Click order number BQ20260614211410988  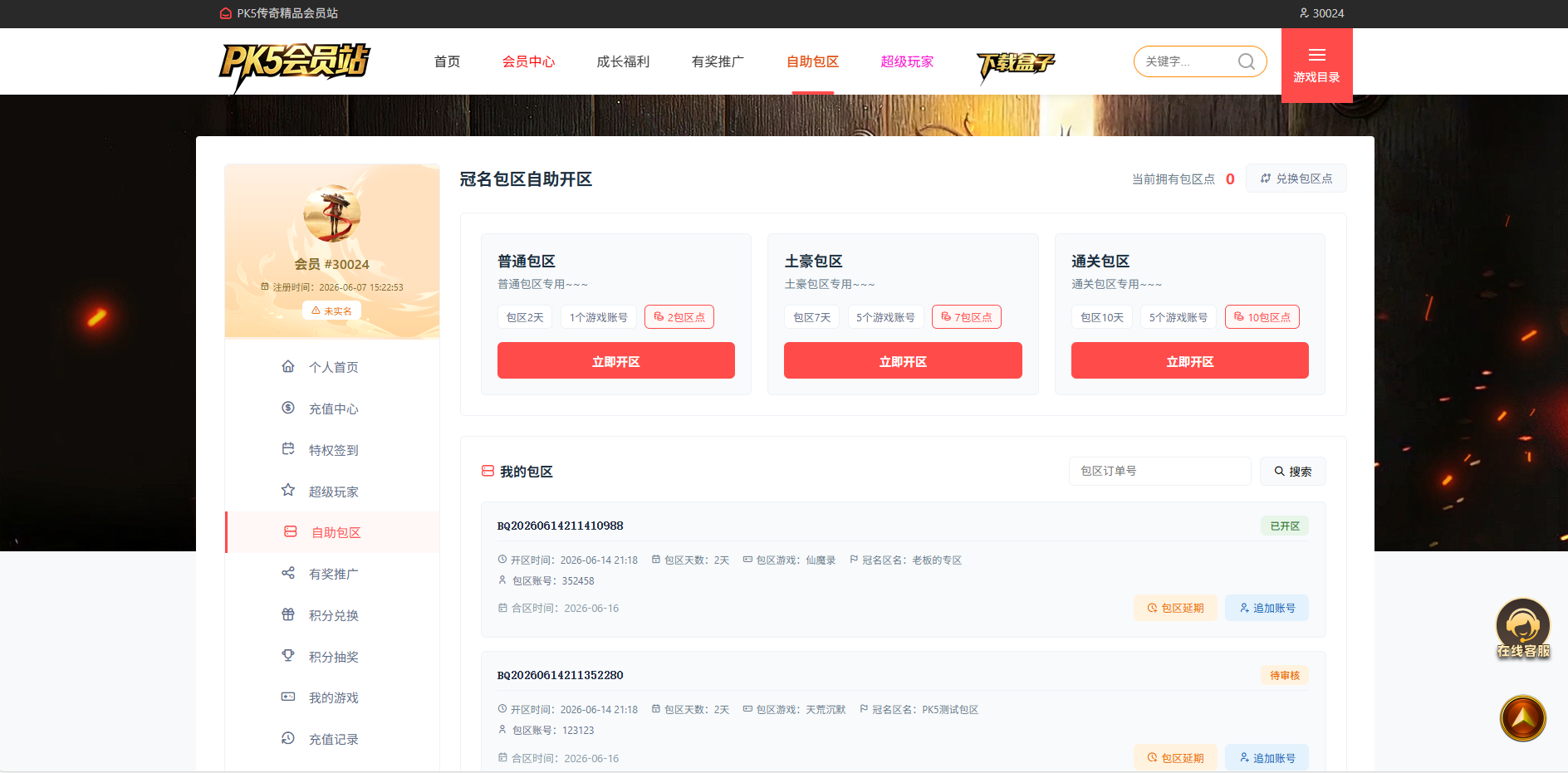[x=561, y=526]
